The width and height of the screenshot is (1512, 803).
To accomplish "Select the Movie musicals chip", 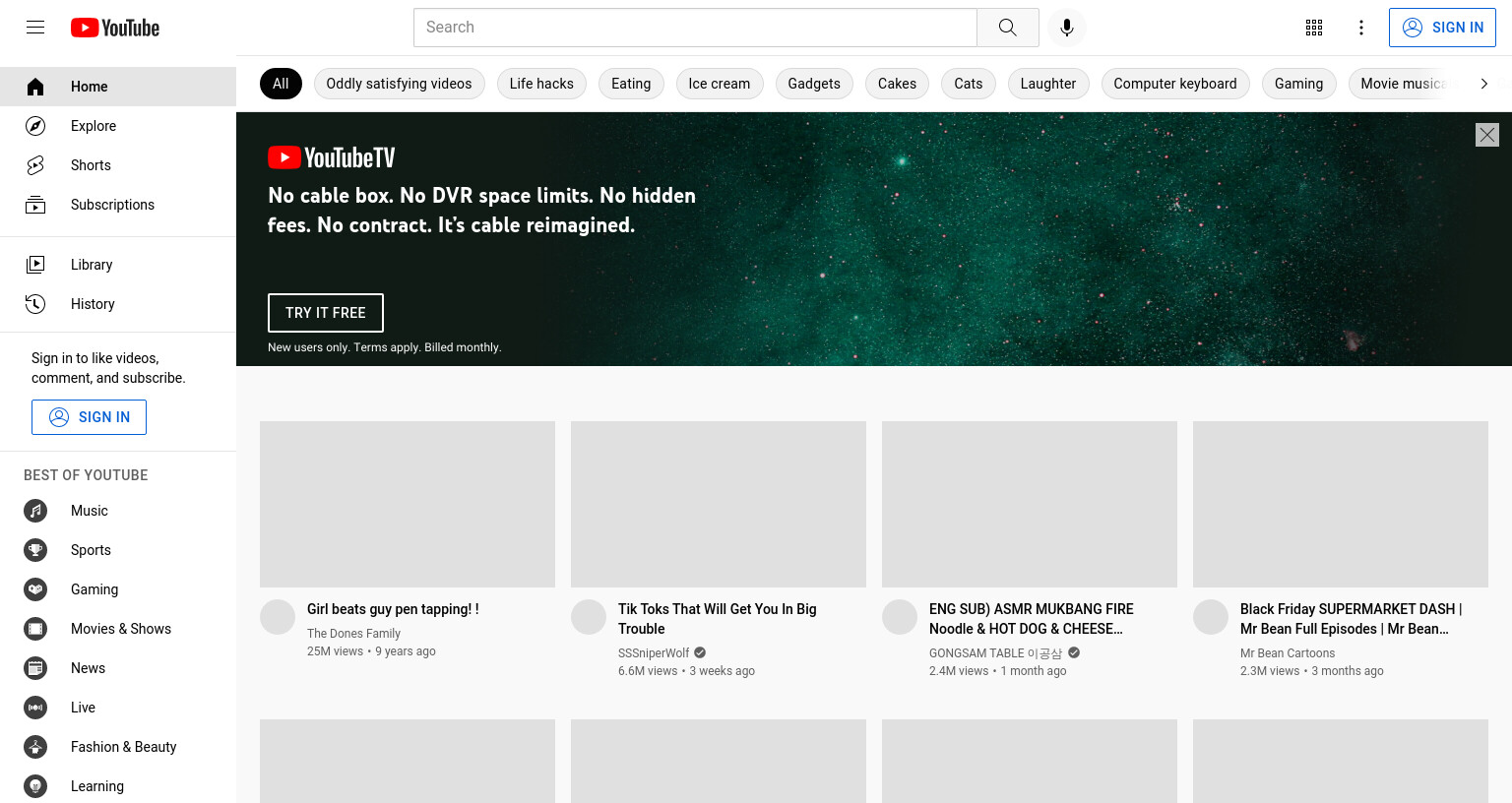I will point(1403,84).
